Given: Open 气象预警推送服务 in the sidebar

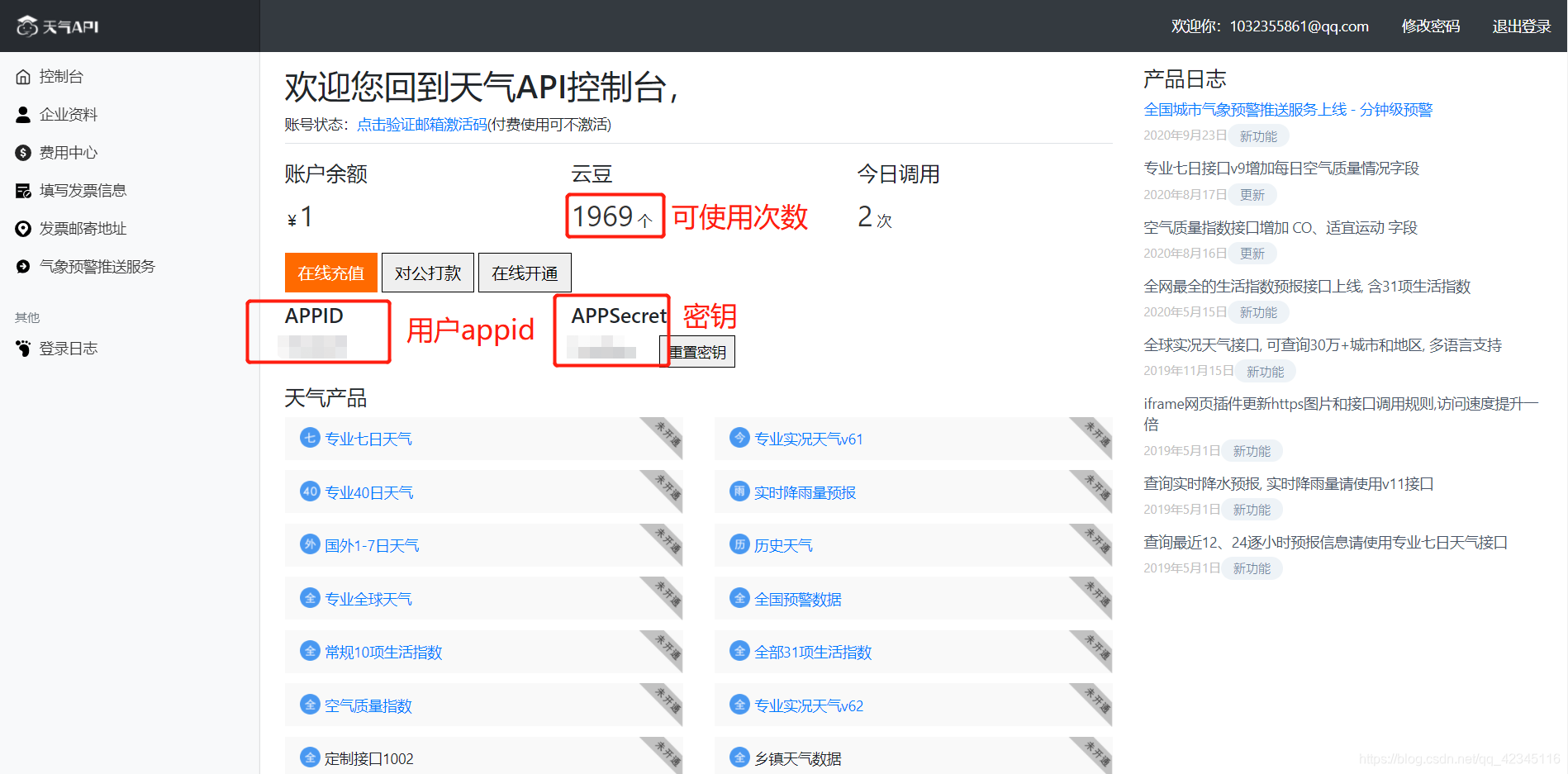Looking at the screenshot, I should pos(97,267).
